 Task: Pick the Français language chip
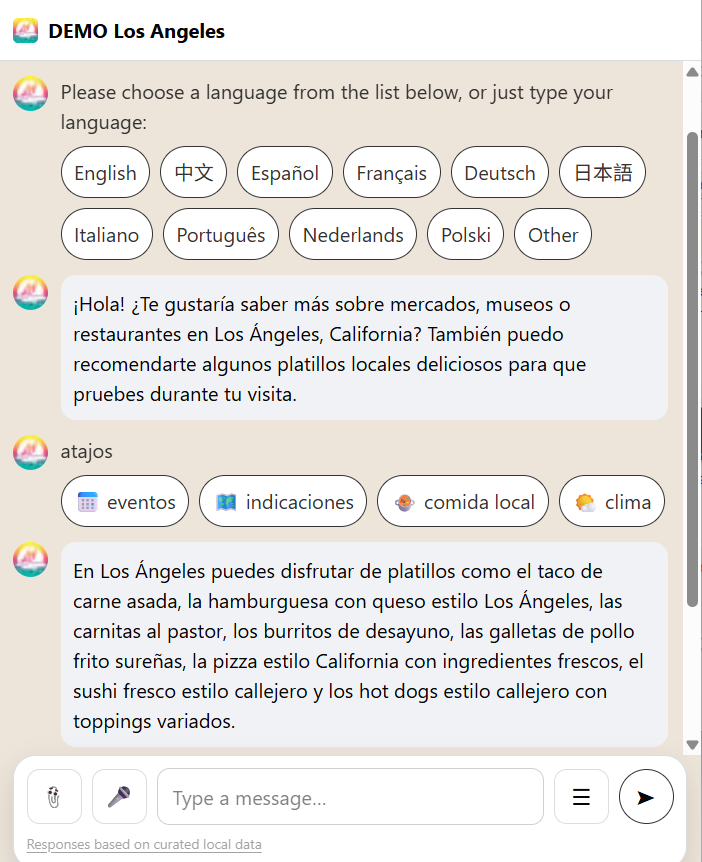[x=392, y=173]
